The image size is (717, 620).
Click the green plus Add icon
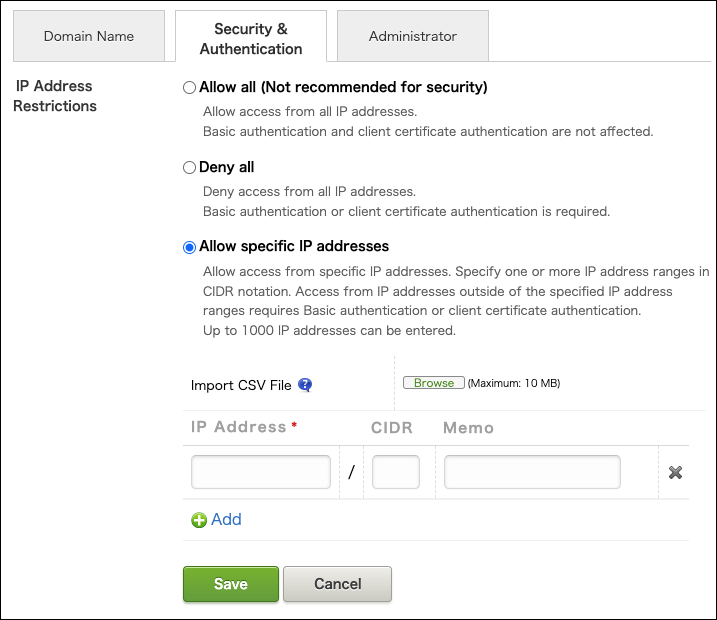199,520
